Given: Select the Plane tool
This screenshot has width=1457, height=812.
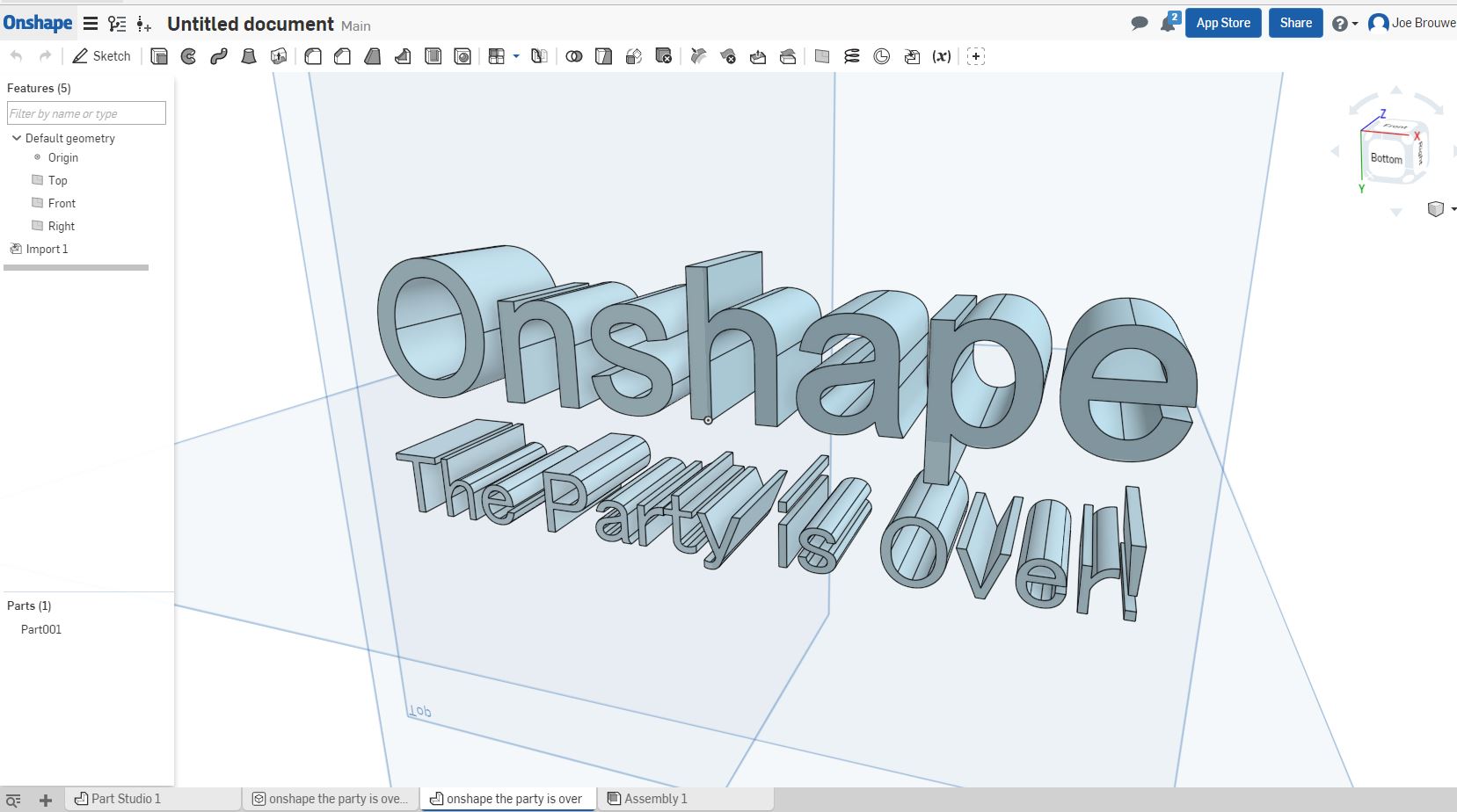Looking at the screenshot, I should point(822,56).
